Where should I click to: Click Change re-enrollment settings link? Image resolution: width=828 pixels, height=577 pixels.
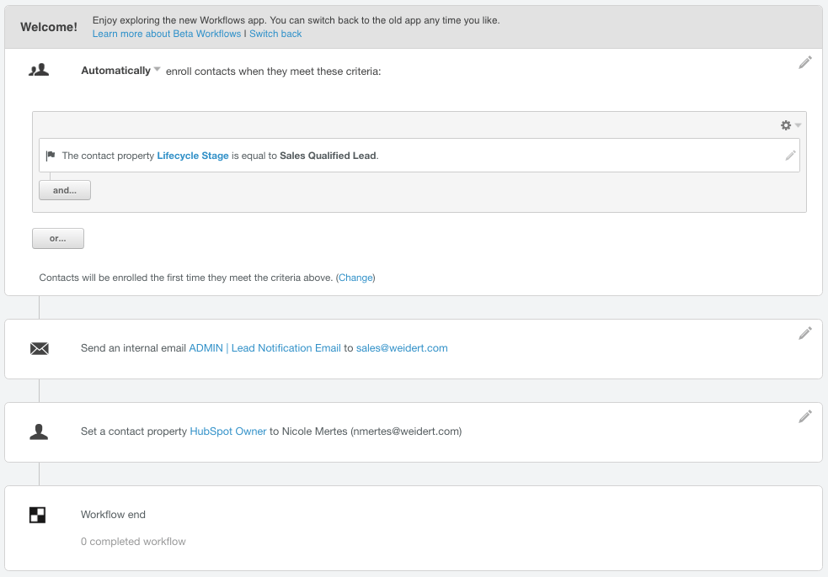click(355, 278)
